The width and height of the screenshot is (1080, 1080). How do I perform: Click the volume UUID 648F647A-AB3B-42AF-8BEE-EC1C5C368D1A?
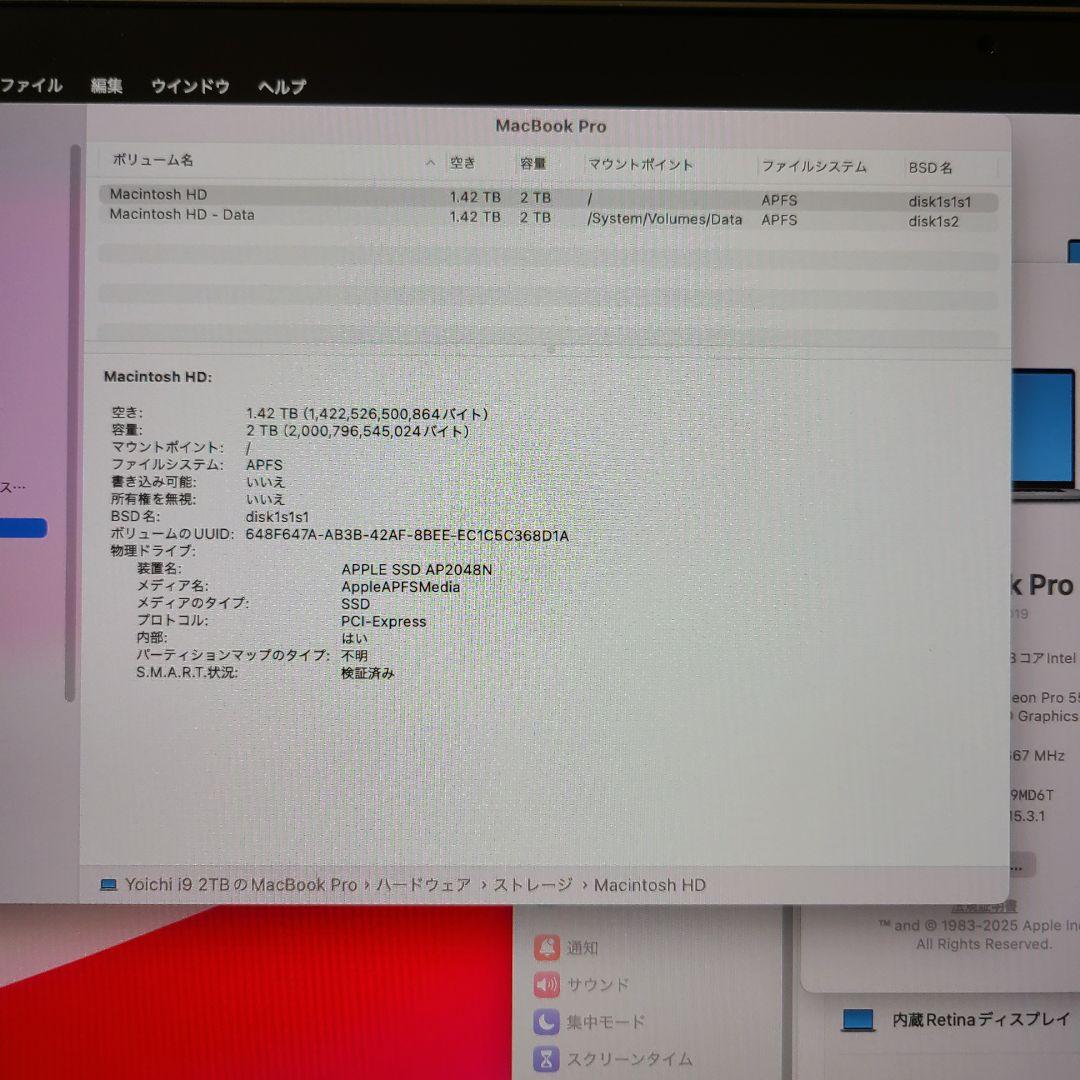[407, 535]
